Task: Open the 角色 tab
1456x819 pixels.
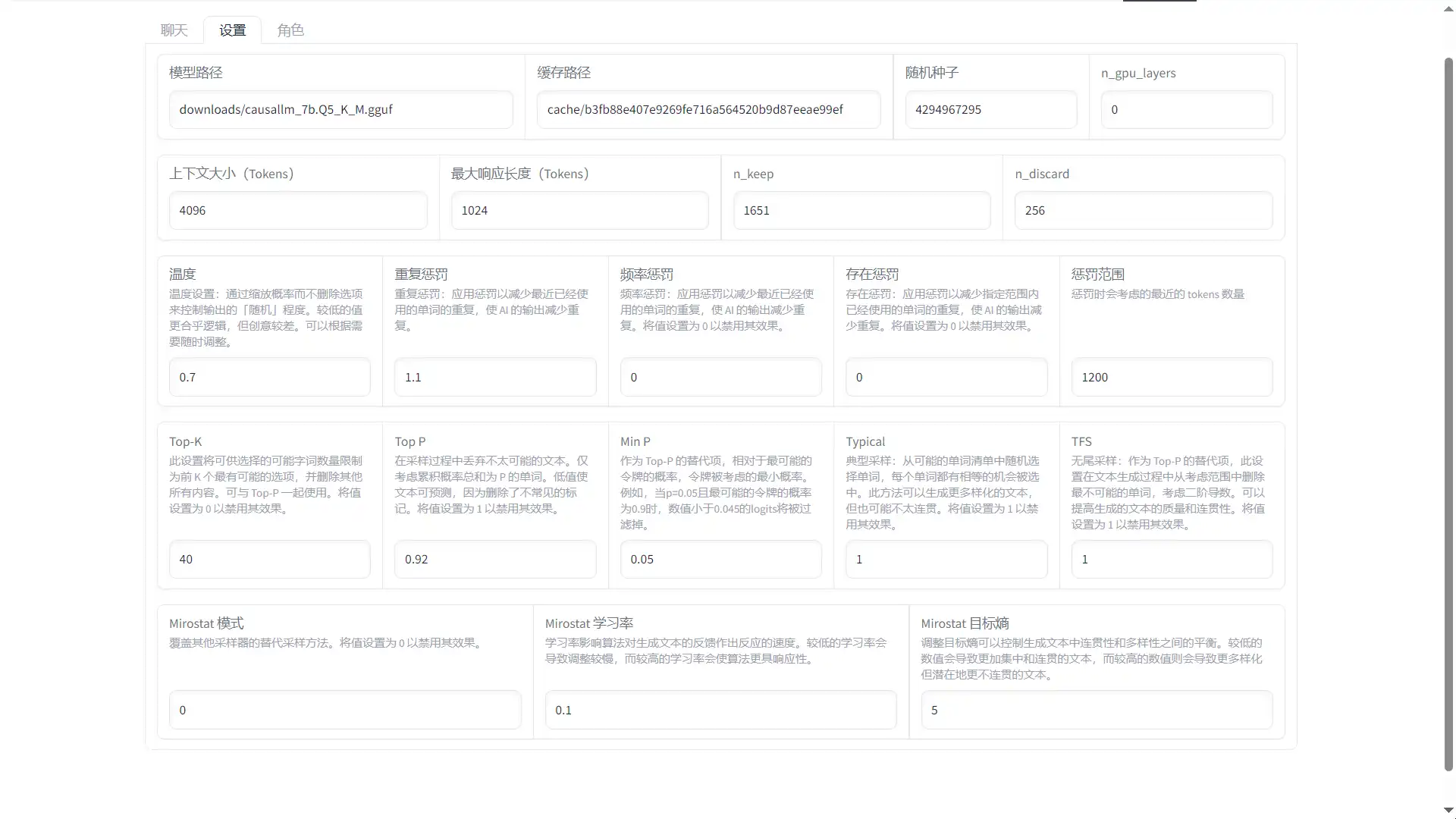Action: [x=290, y=30]
